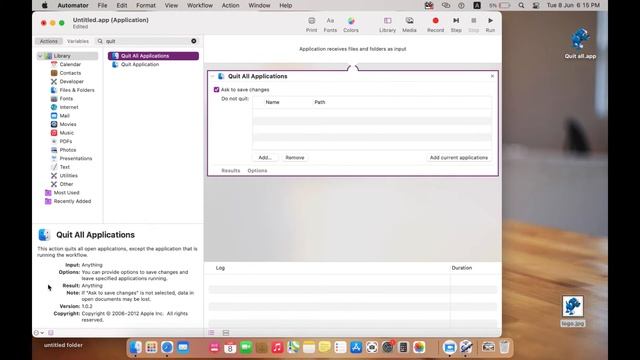Click the Add... button
640x360 pixels.
click(x=265, y=158)
